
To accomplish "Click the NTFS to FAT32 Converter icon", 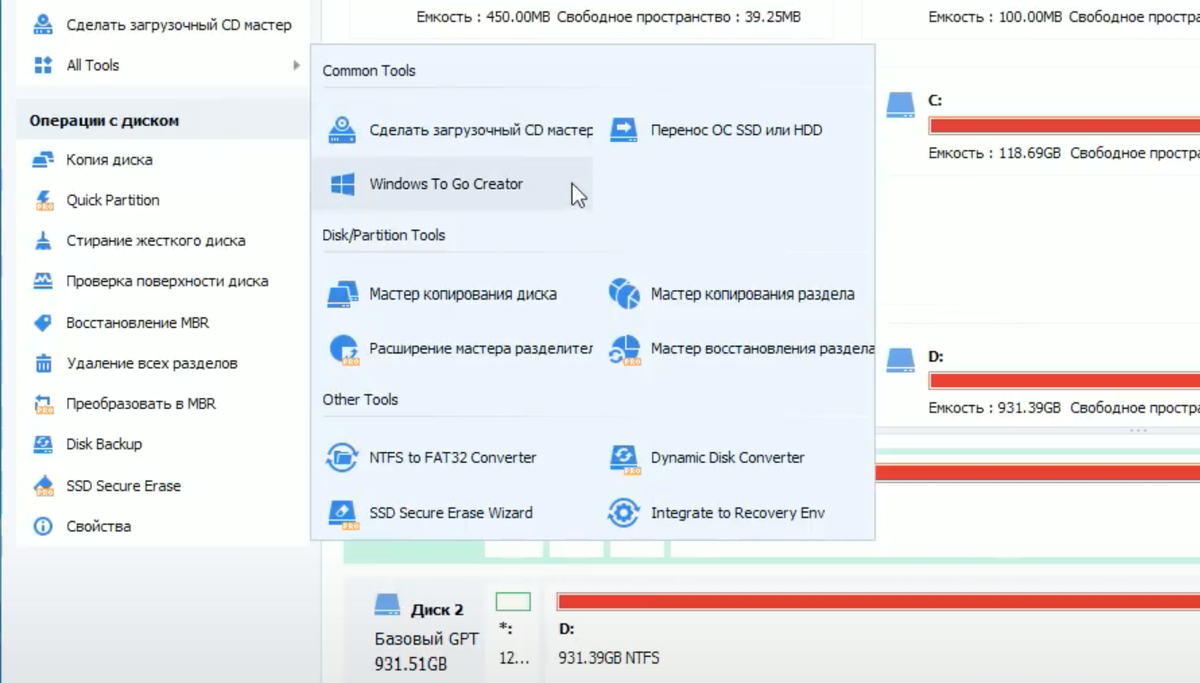I will pyautogui.click(x=343, y=458).
